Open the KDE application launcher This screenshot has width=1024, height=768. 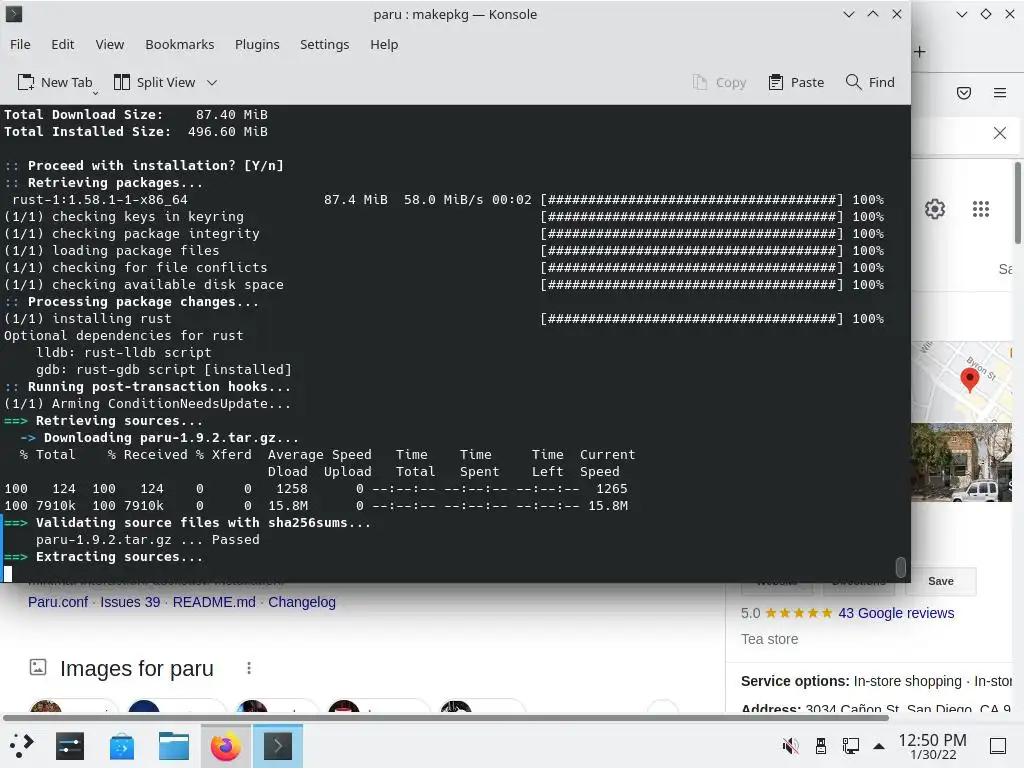coord(22,746)
